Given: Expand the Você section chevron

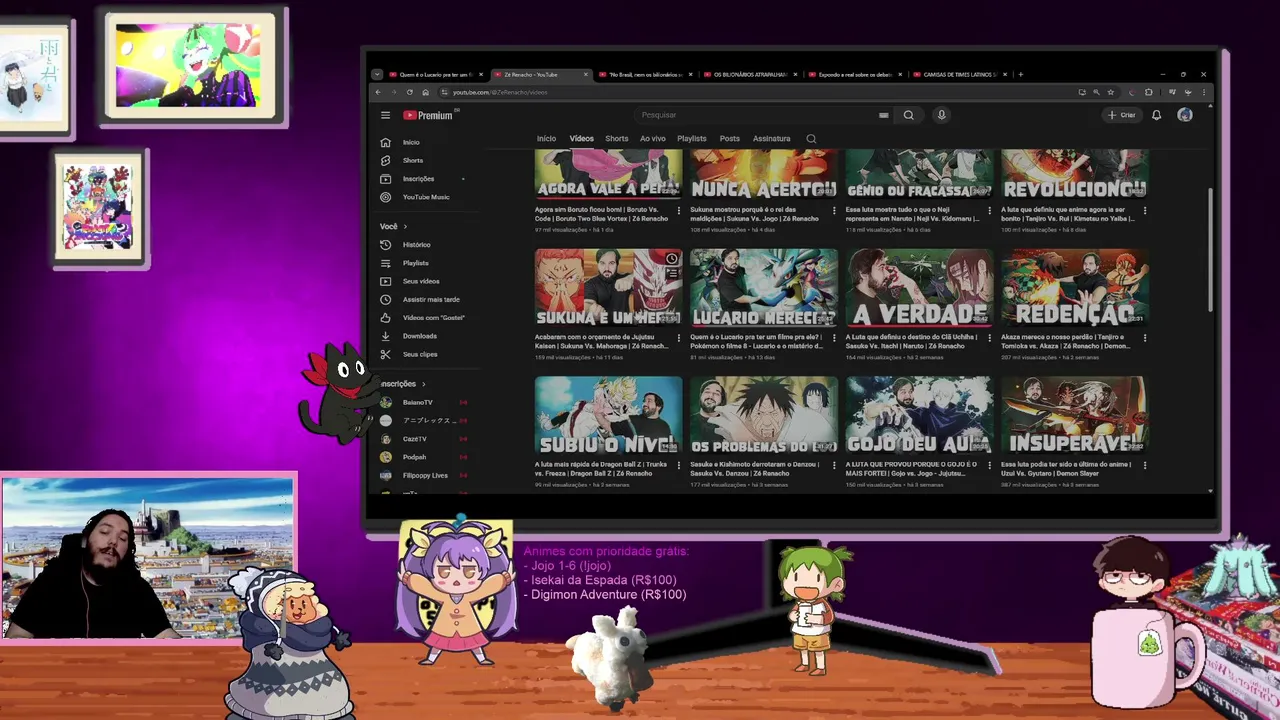Looking at the screenshot, I should (x=405, y=226).
